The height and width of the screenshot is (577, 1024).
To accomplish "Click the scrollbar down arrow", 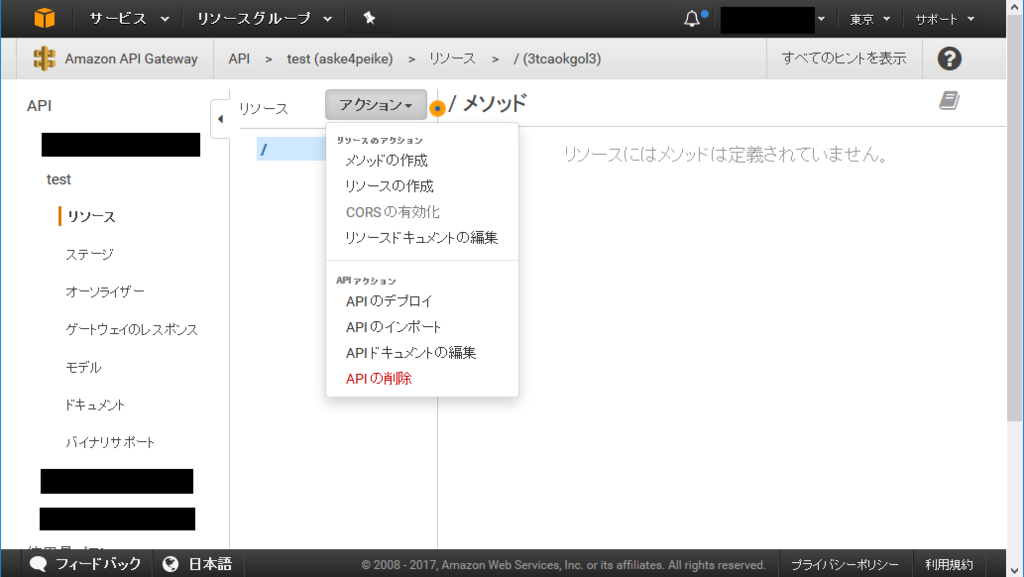I will point(1015,570).
